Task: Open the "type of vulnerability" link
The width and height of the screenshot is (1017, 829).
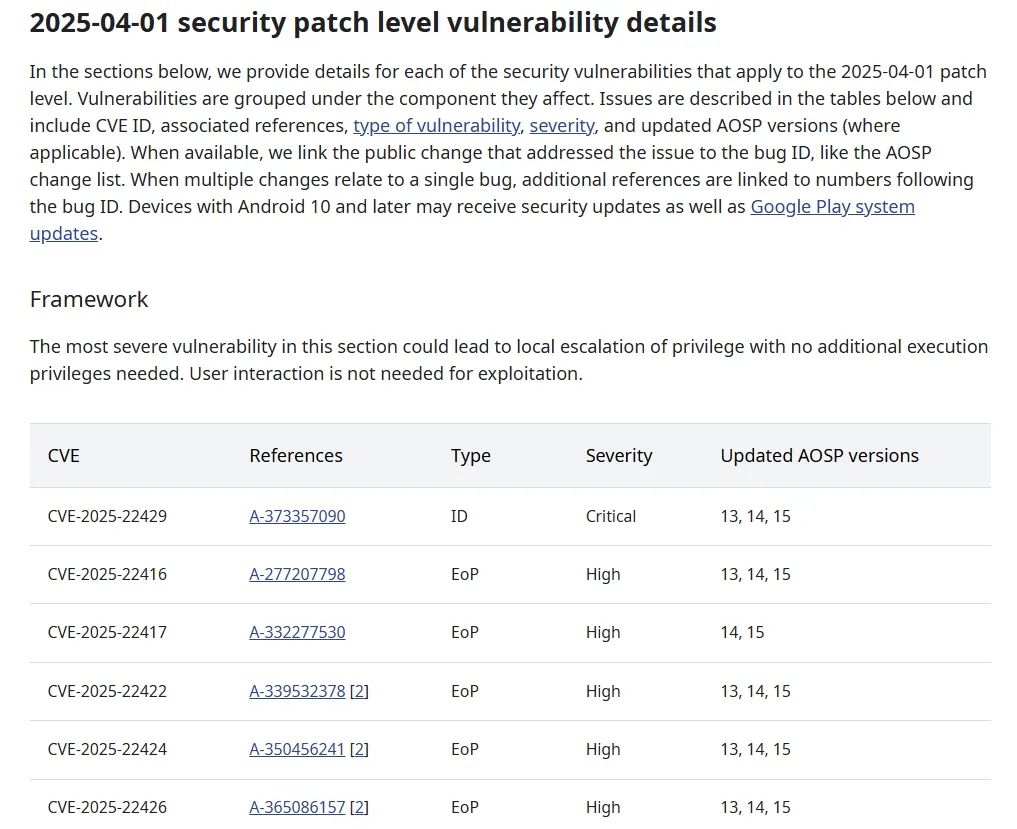Action: click(x=436, y=126)
